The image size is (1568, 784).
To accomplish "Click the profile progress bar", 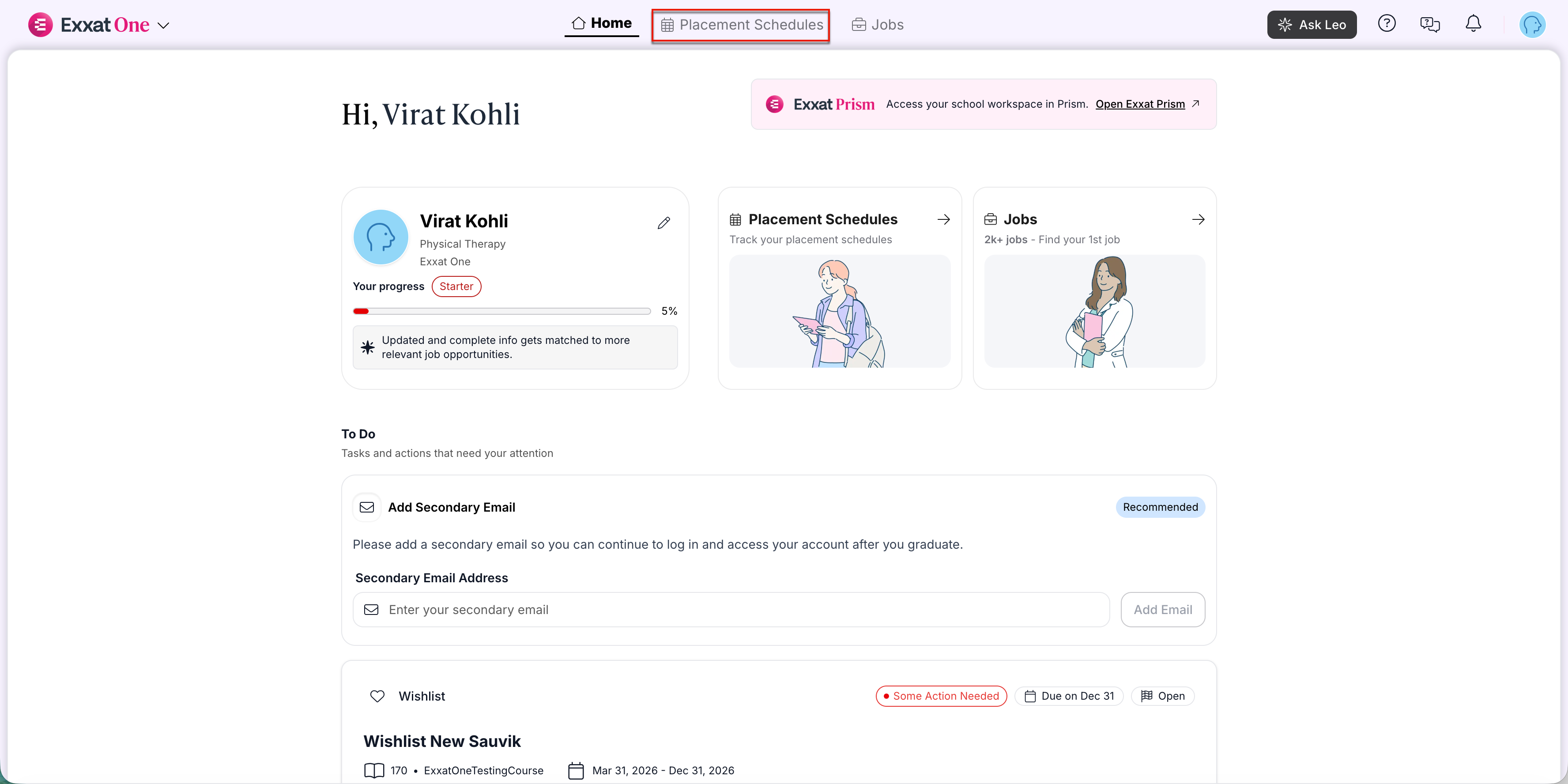I will coord(501,311).
